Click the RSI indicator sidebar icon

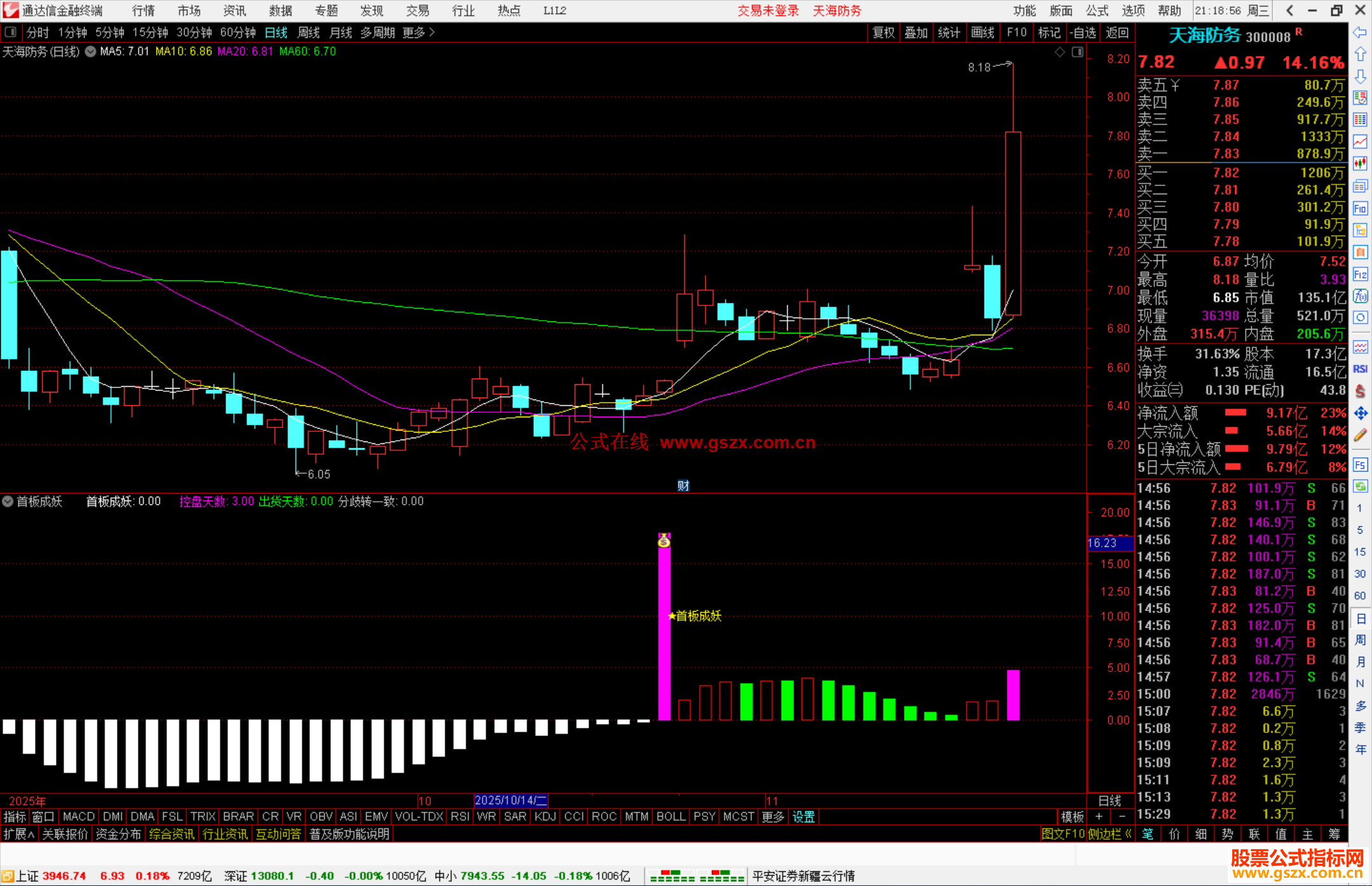point(1360,369)
